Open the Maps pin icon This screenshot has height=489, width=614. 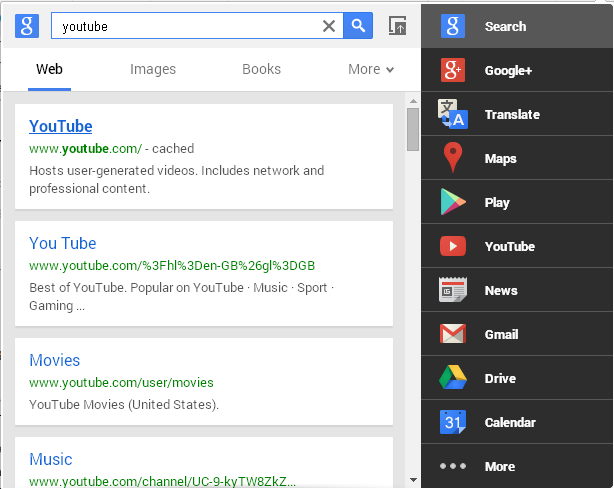point(453,157)
